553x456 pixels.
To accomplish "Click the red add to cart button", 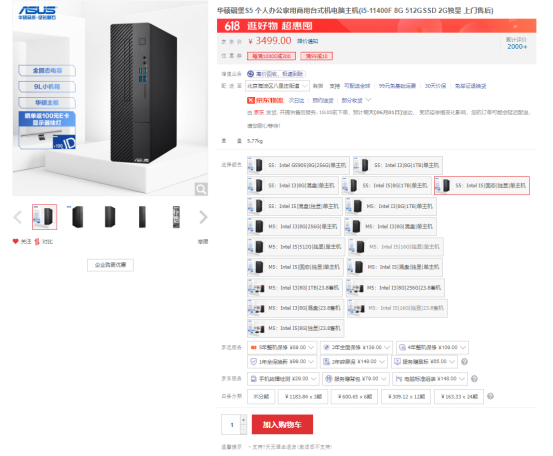I will pos(282,424).
